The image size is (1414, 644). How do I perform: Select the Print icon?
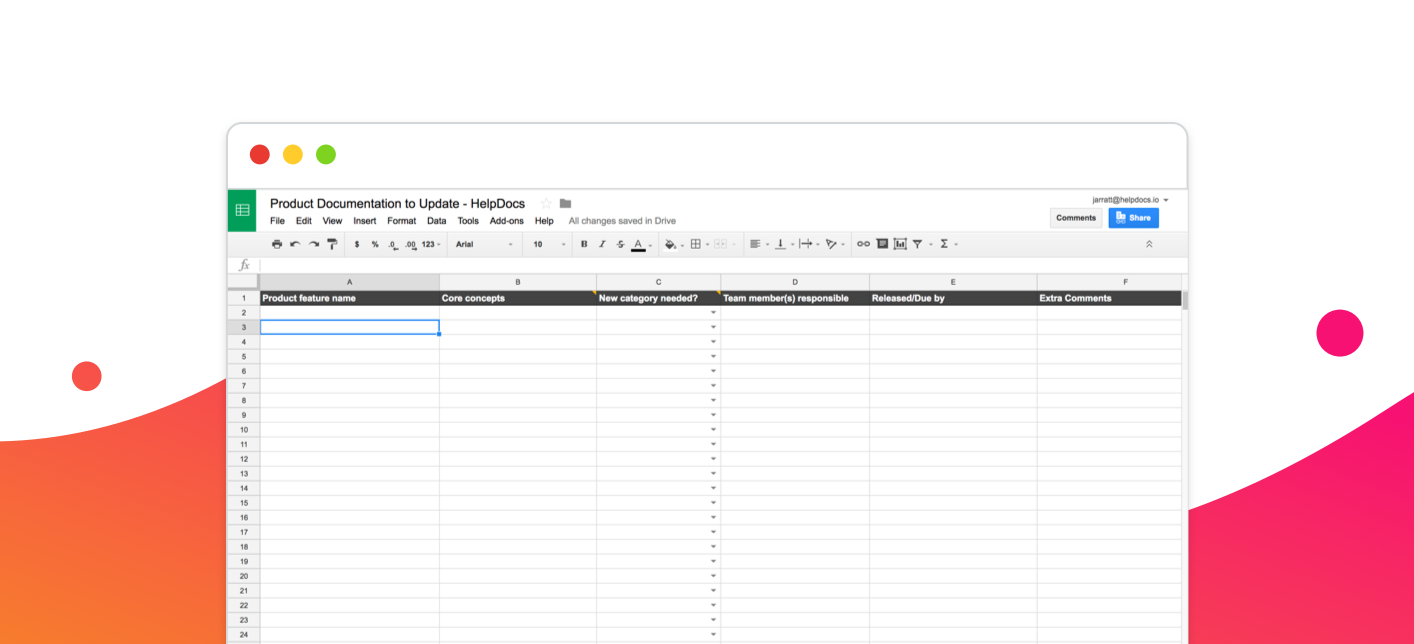[x=277, y=243]
